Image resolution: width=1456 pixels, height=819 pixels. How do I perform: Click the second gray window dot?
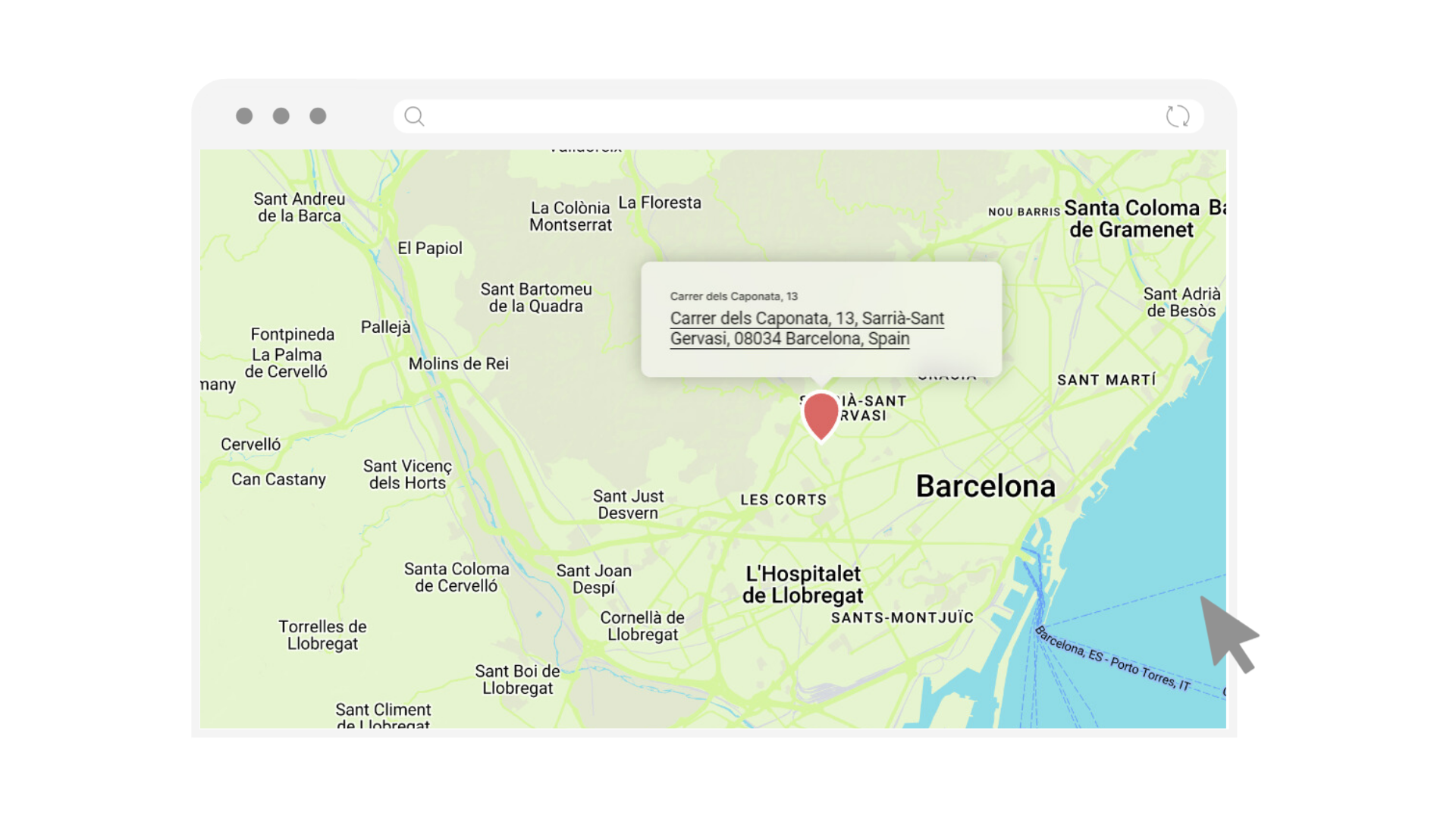coord(281,116)
